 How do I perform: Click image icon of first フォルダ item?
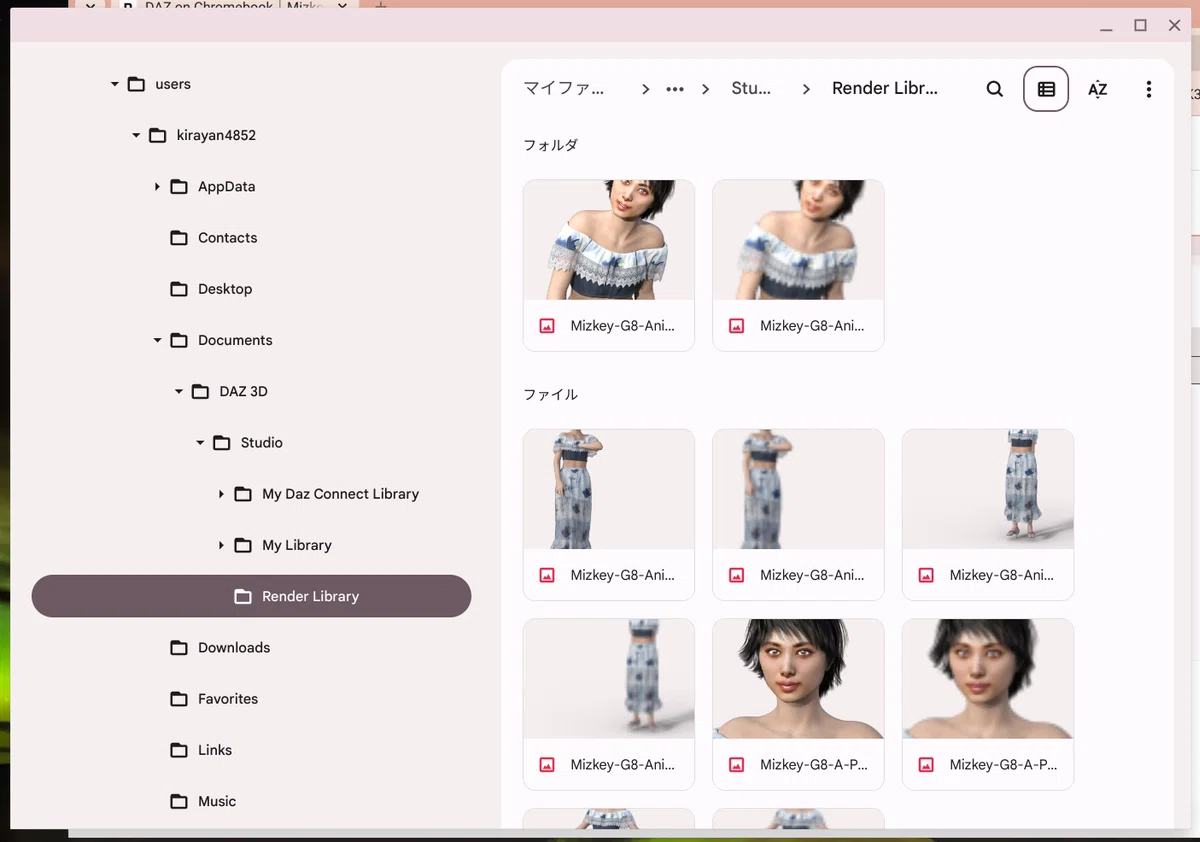pyautogui.click(x=547, y=326)
